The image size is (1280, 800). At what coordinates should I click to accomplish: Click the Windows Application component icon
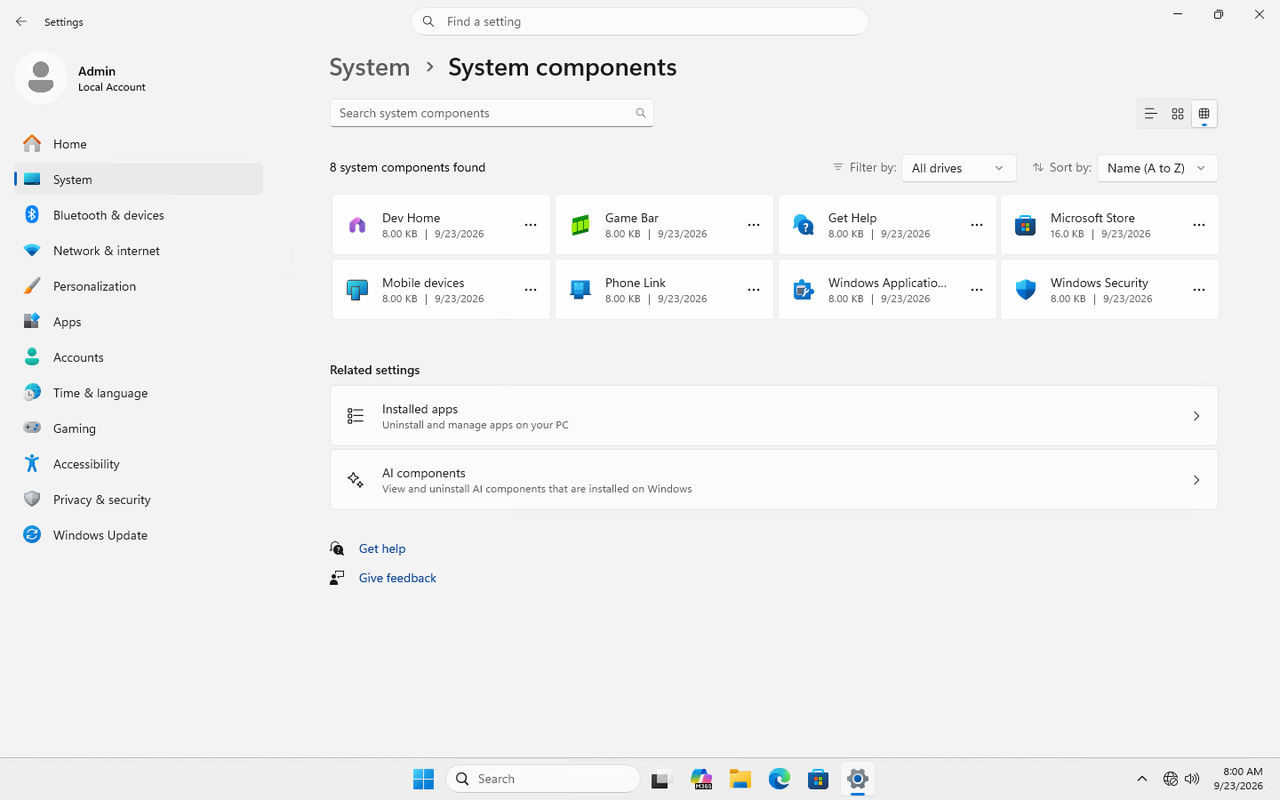(x=803, y=290)
